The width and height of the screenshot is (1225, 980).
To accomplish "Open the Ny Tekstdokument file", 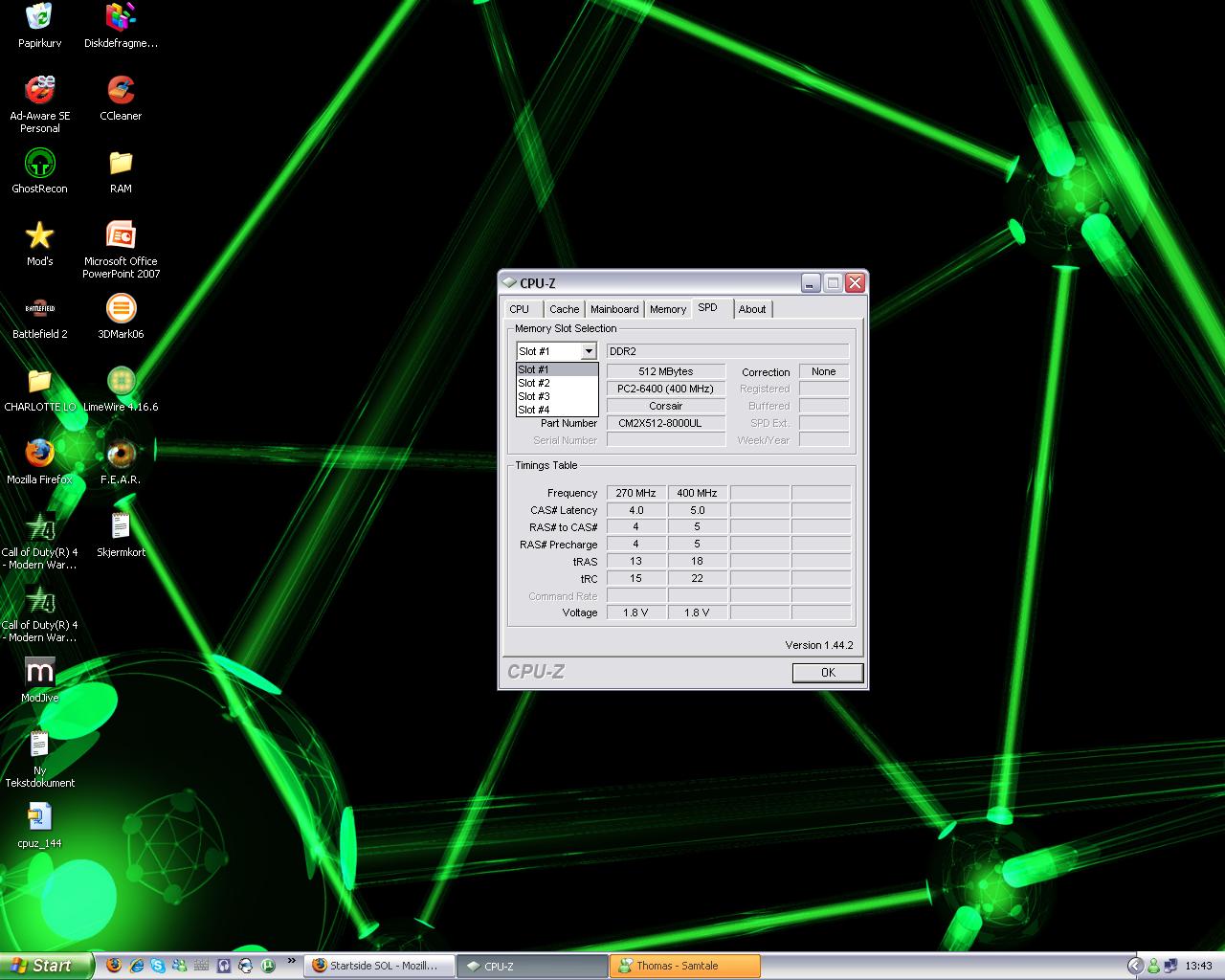I will click(39, 759).
